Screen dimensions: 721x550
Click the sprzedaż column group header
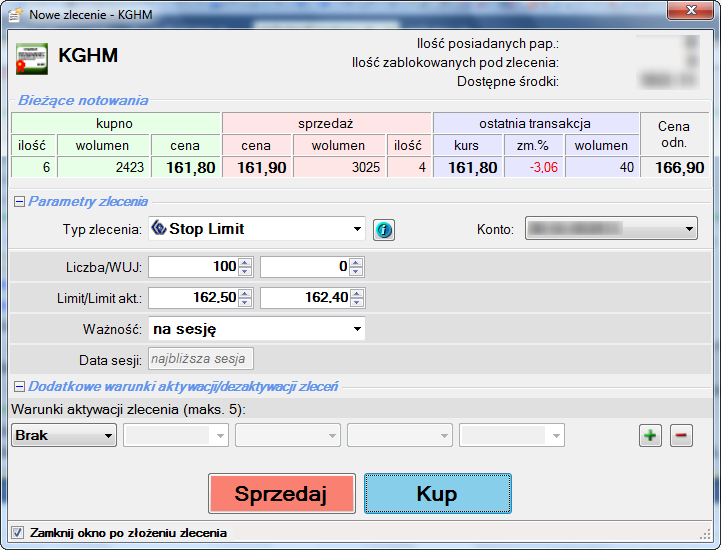tap(327, 123)
